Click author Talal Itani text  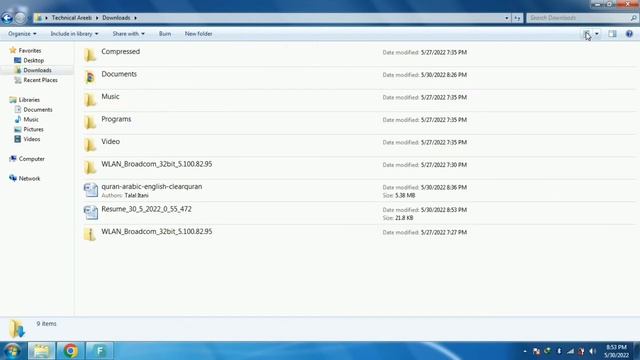(136, 196)
